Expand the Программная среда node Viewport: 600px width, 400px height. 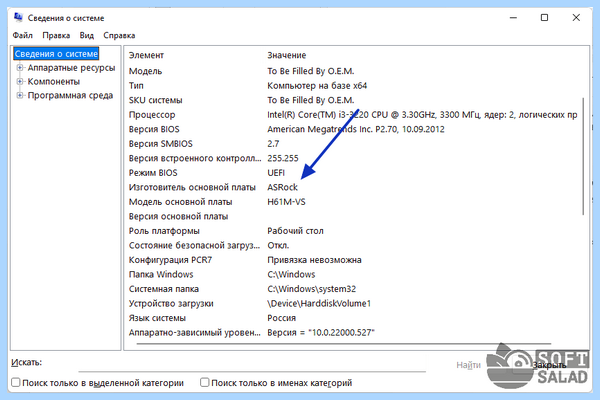pos(20,95)
